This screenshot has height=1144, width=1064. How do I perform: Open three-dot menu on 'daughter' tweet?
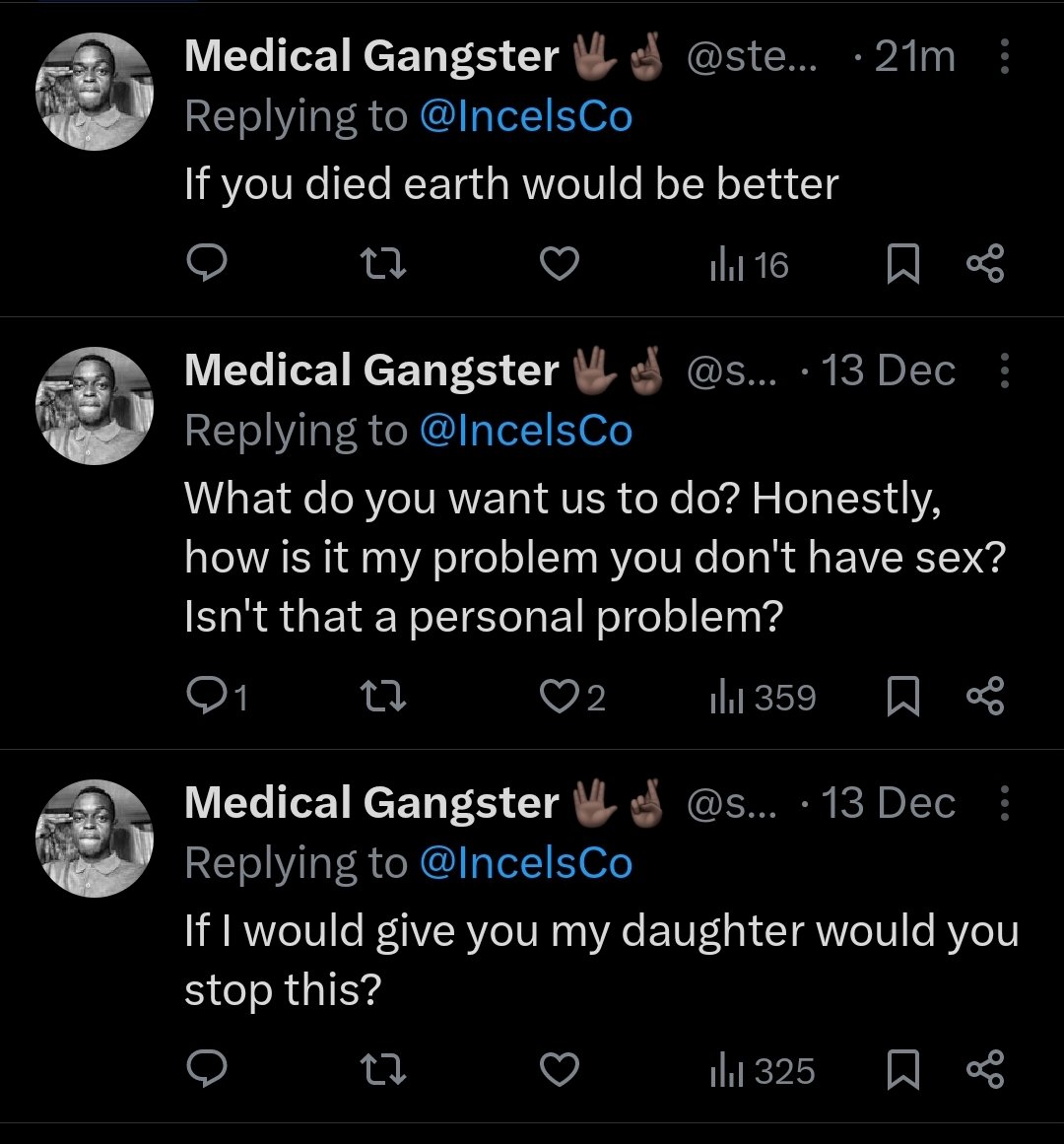(1004, 804)
